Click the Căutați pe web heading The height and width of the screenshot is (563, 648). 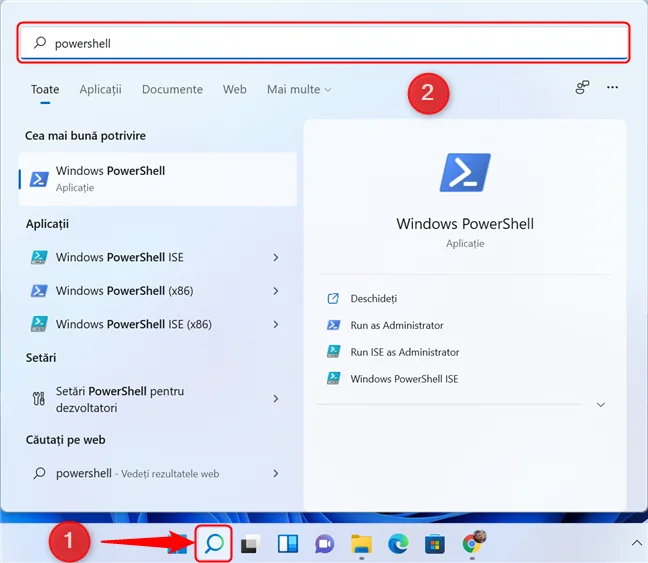click(65, 440)
